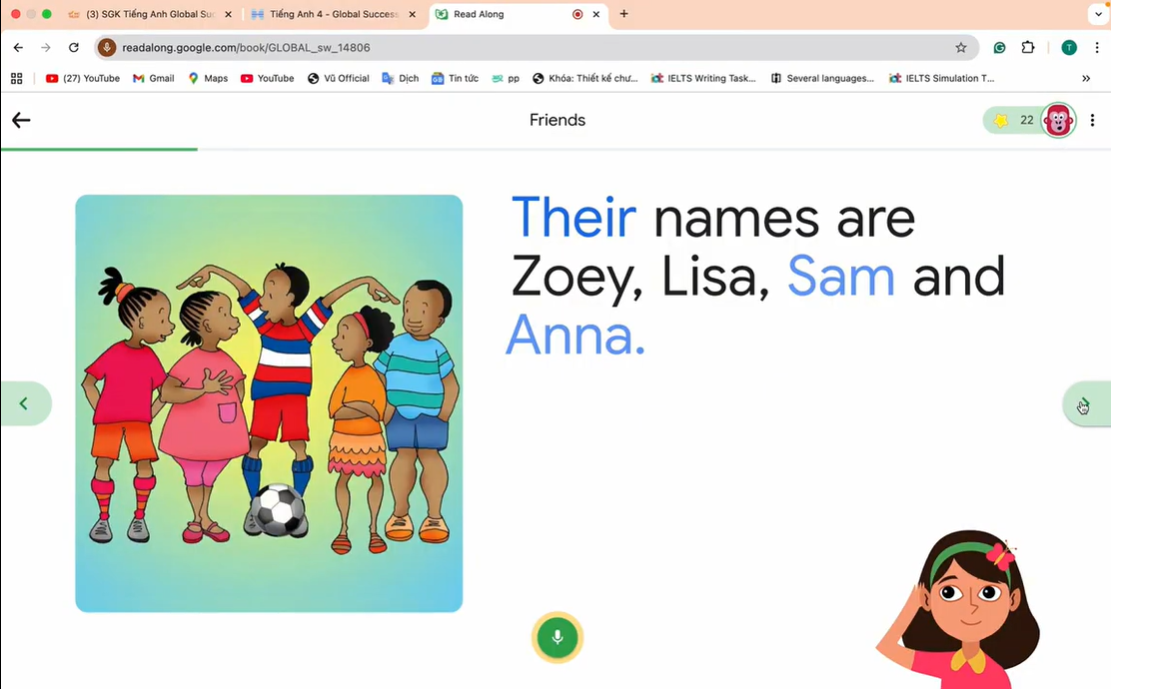Image resolution: width=1152 pixels, height=689 pixels.
Task: Reload the Read Along page
Action: 73,48
